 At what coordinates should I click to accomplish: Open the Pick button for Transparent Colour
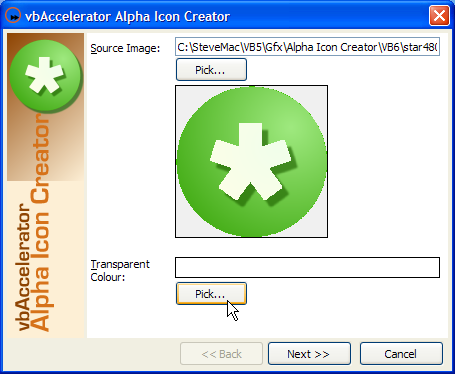[x=211, y=294]
